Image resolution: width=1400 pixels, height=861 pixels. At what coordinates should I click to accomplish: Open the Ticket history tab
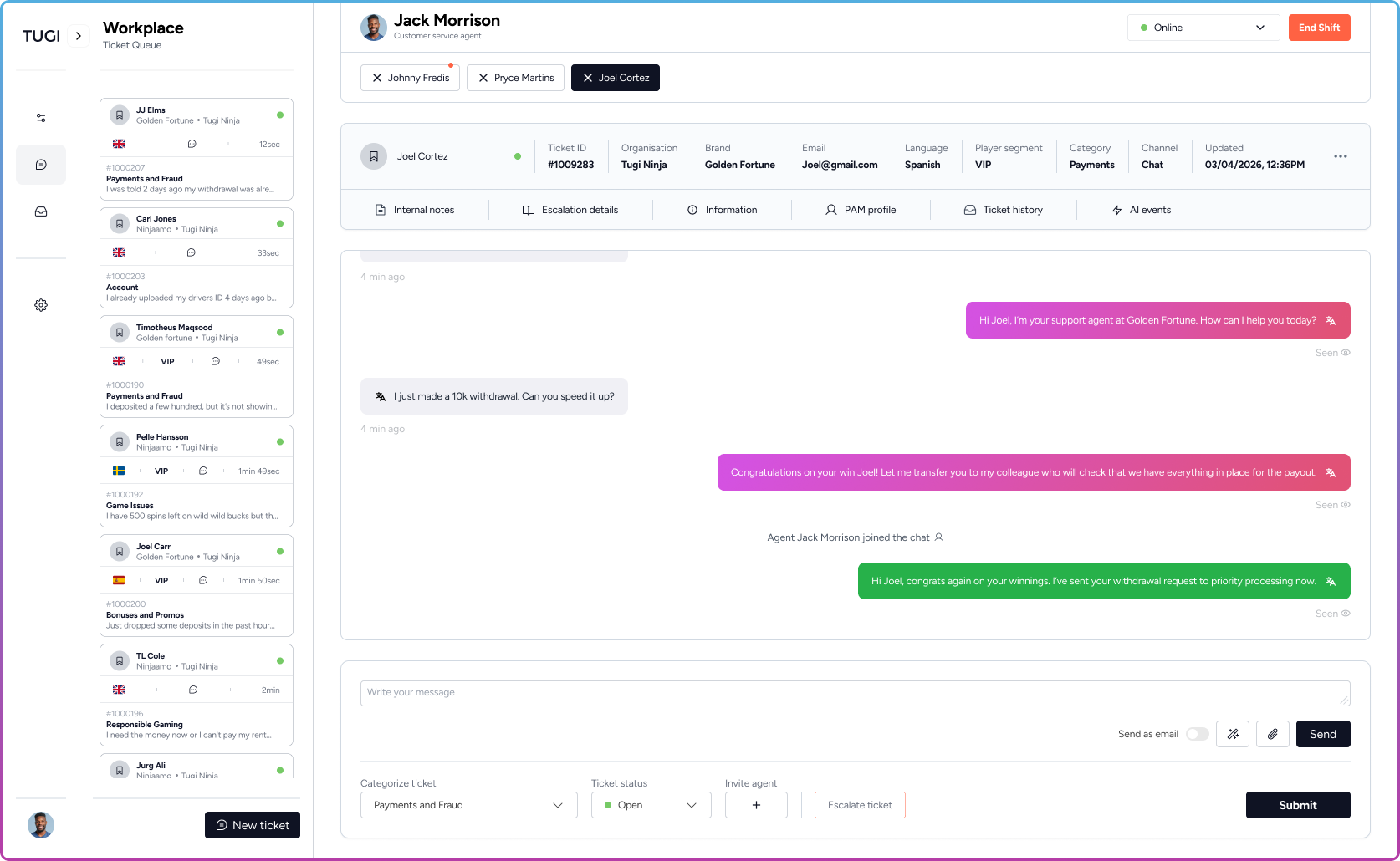pos(1004,210)
